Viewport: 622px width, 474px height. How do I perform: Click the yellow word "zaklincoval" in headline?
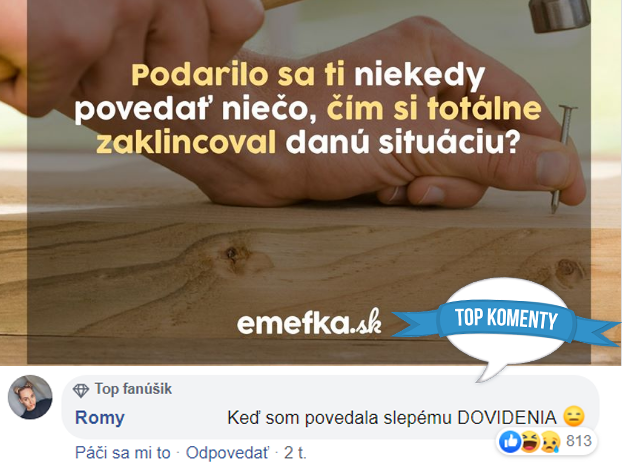186,143
